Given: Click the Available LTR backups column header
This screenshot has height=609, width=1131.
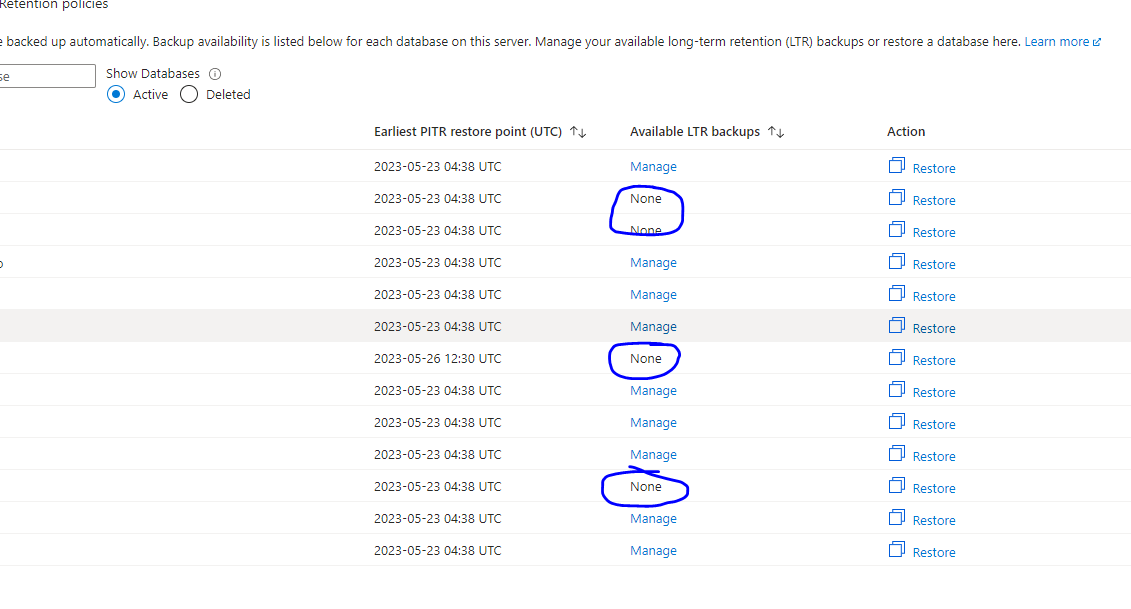Looking at the screenshot, I should tap(695, 131).
